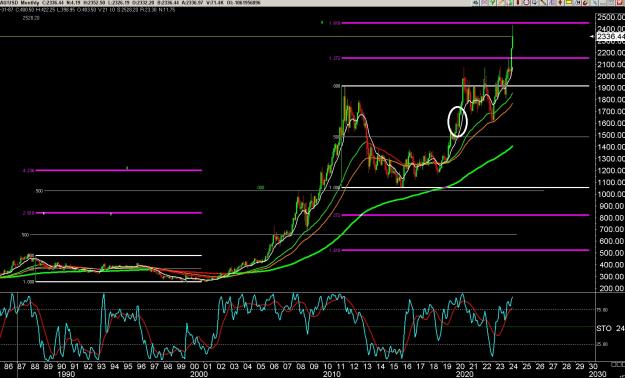Viewport: 625px width, 378px height.
Task: Select the 4.236 Fibonacci label on the left
Action: point(29,170)
